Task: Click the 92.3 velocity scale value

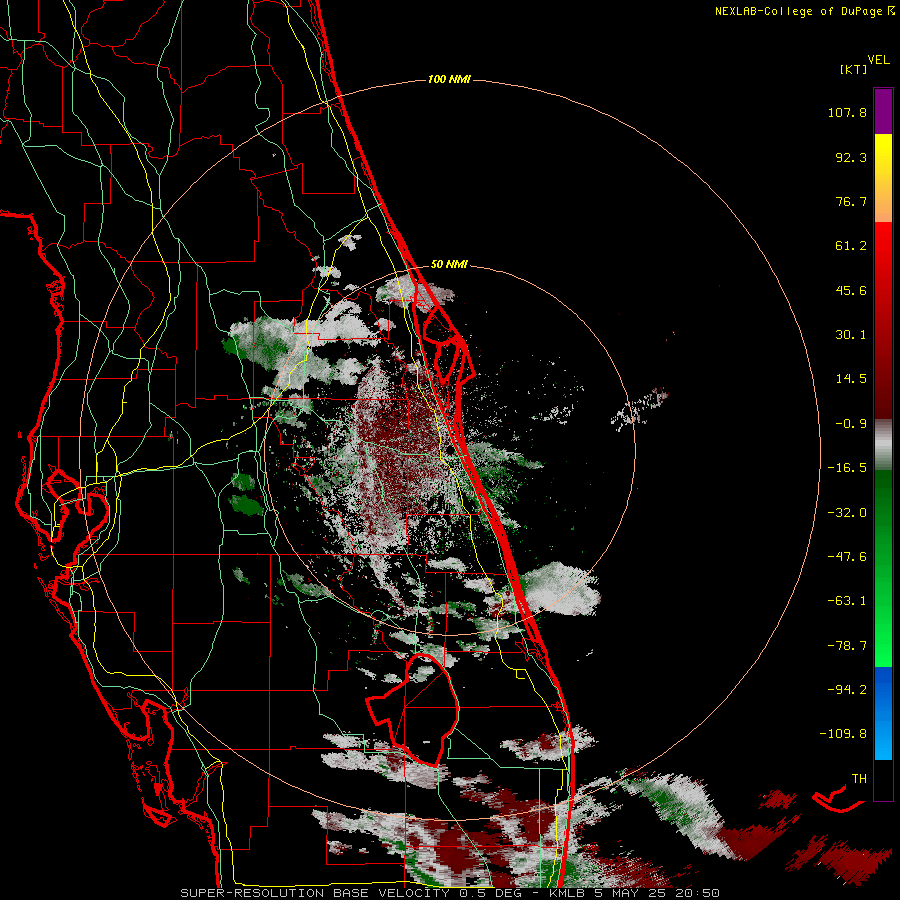Action: tap(851, 157)
